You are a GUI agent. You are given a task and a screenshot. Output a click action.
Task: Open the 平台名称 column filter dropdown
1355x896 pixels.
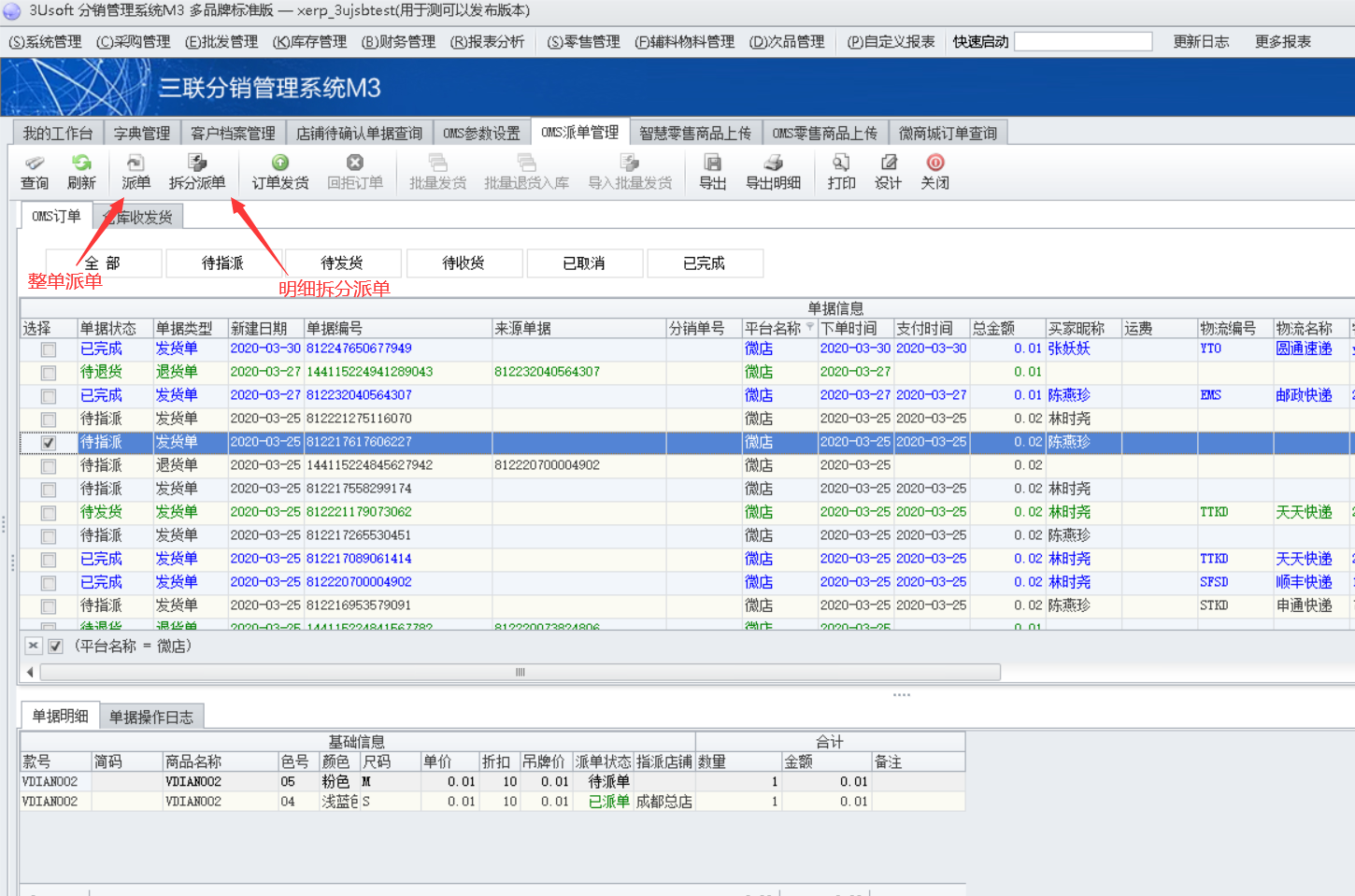click(x=809, y=328)
